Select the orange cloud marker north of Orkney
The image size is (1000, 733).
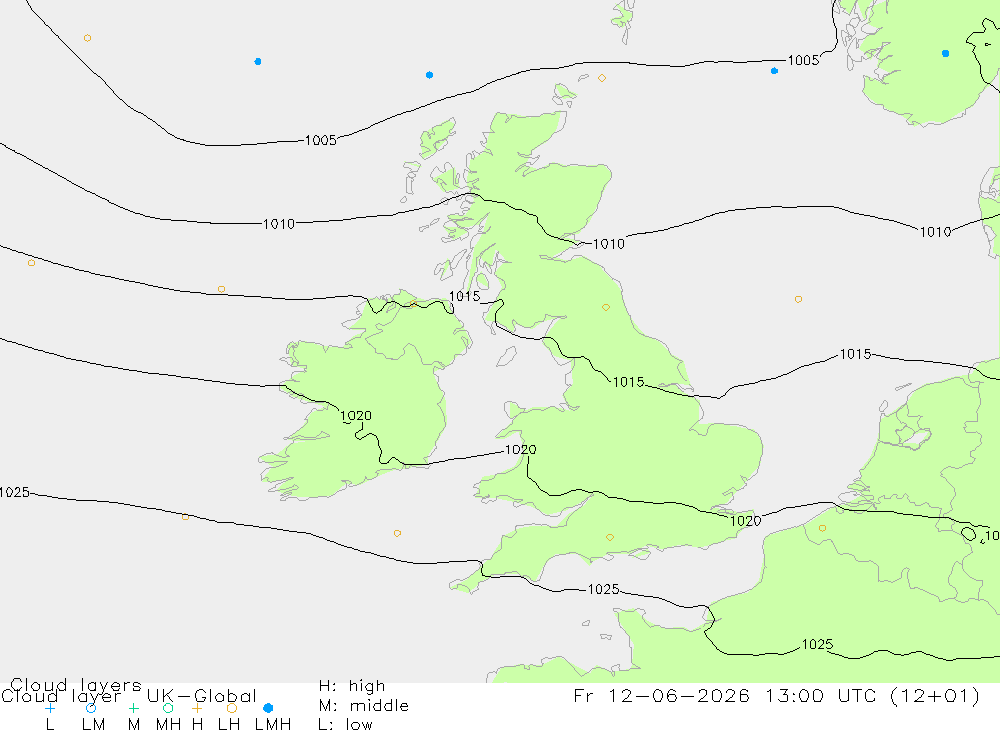601,78
